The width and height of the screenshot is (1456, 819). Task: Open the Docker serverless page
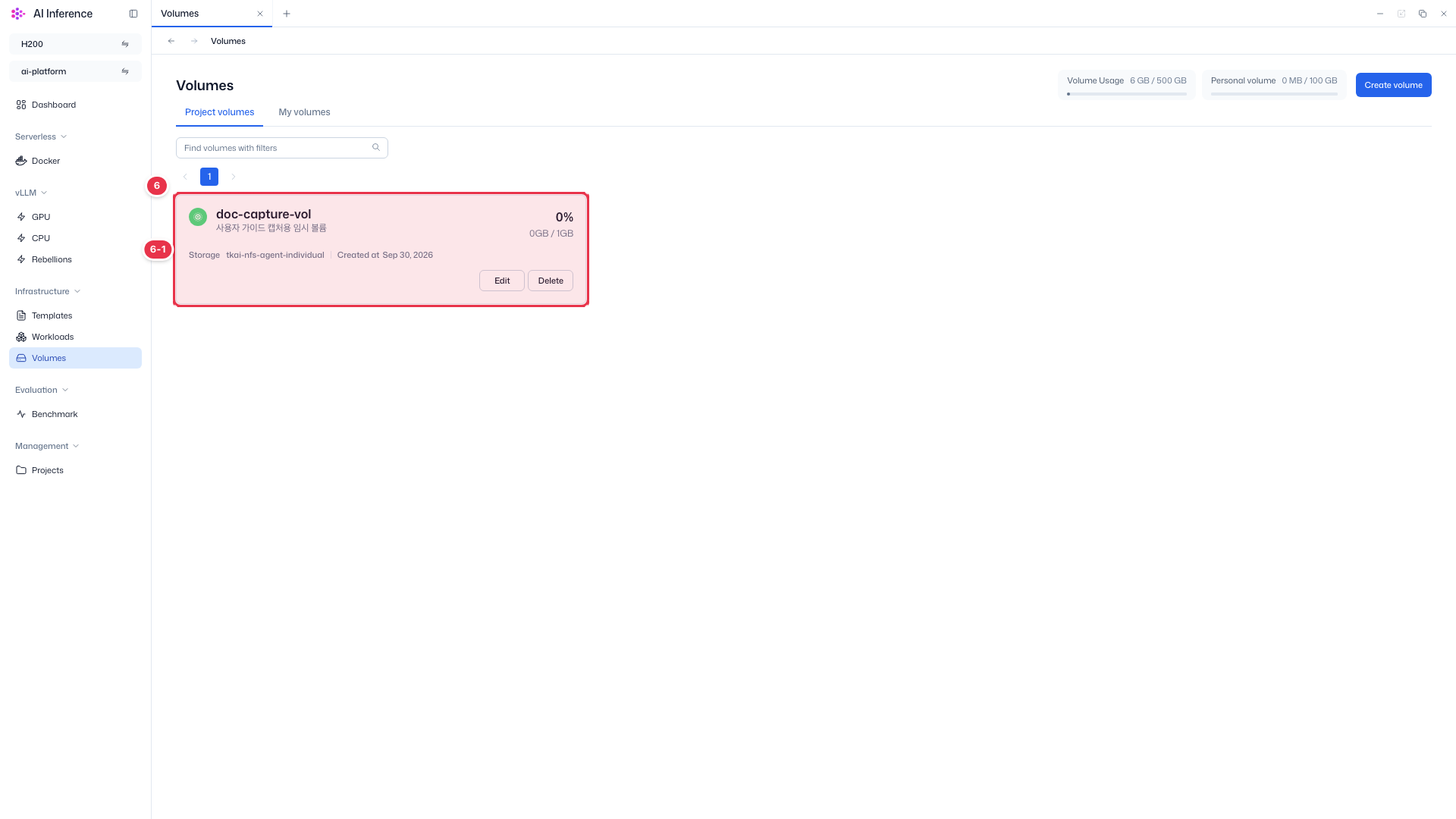(75, 161)
